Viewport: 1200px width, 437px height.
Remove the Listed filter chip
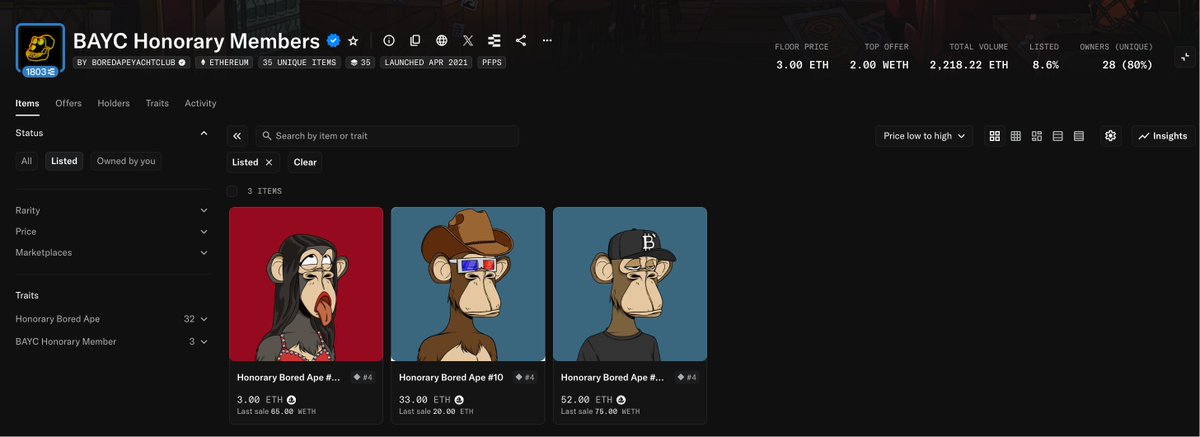[x=269, y=162]
